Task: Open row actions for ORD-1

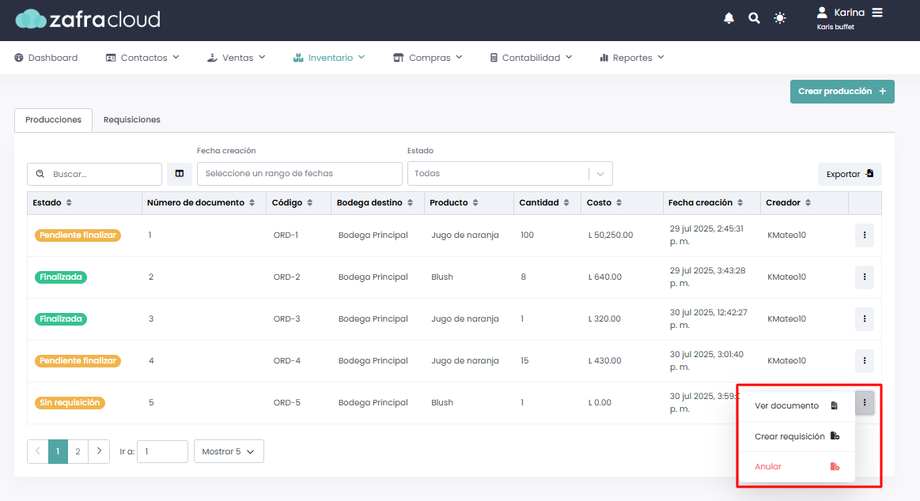Action: (864, 236)
